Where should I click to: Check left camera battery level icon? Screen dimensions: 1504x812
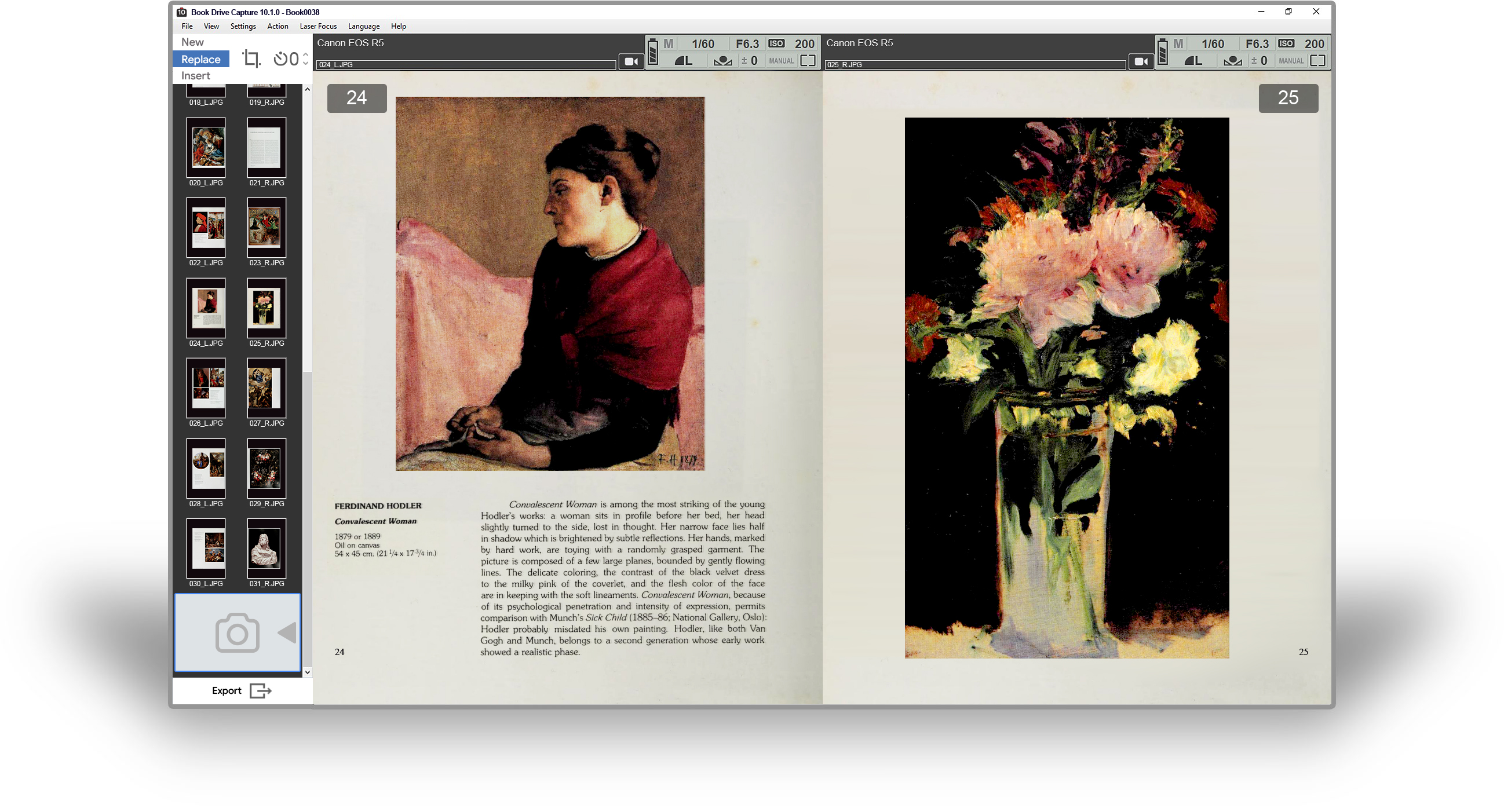(653, 52)
